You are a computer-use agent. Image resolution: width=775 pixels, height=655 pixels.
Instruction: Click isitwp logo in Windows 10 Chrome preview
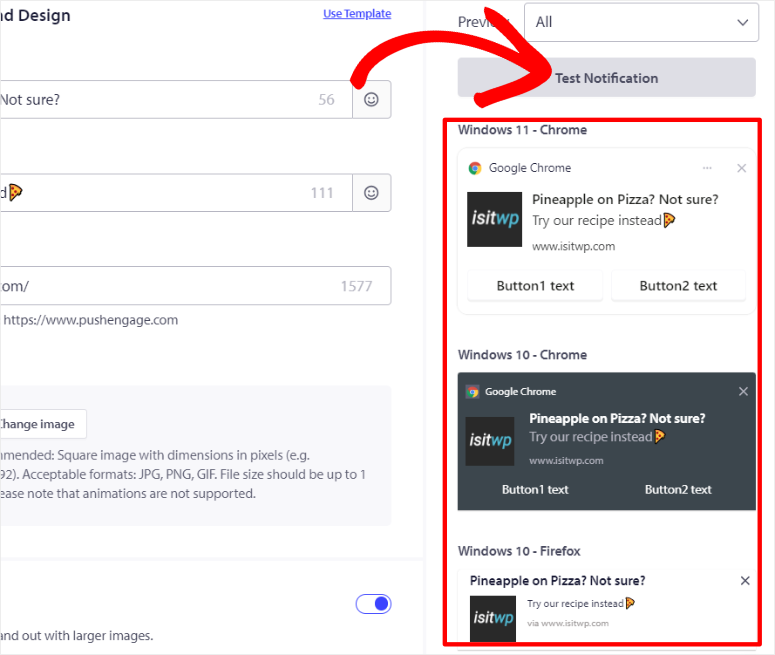(490, 441)
